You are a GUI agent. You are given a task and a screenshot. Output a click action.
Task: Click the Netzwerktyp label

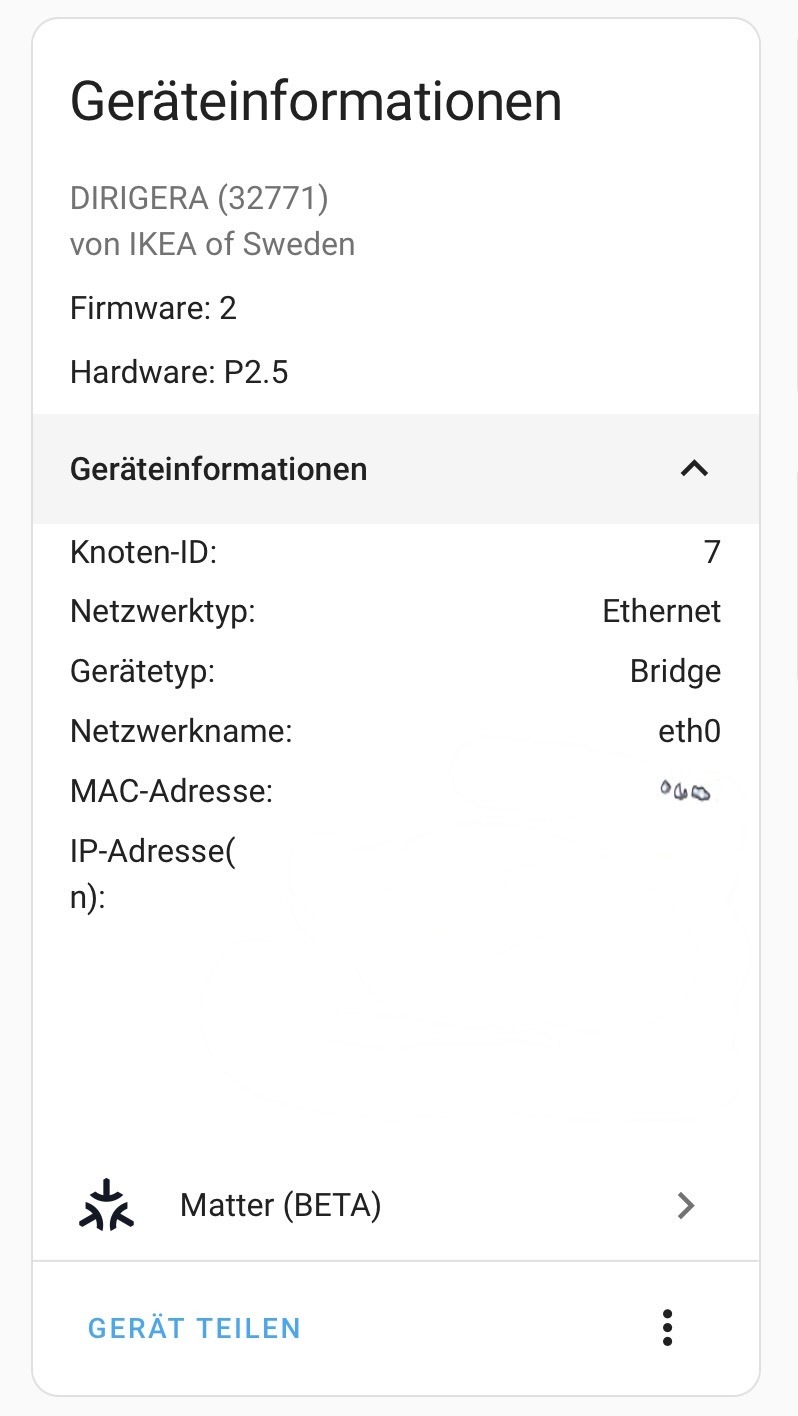[162, 611]
